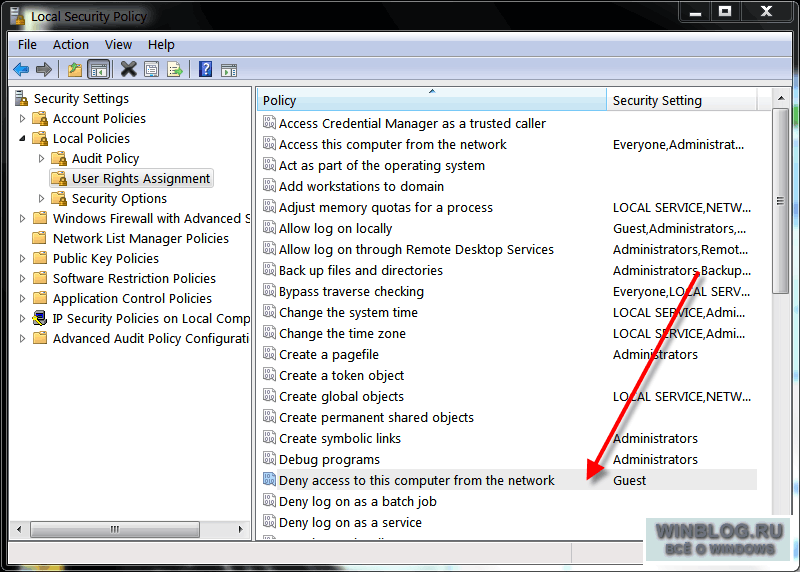
Task: Click the Up one level folder icon
Action: coord(74,69)
